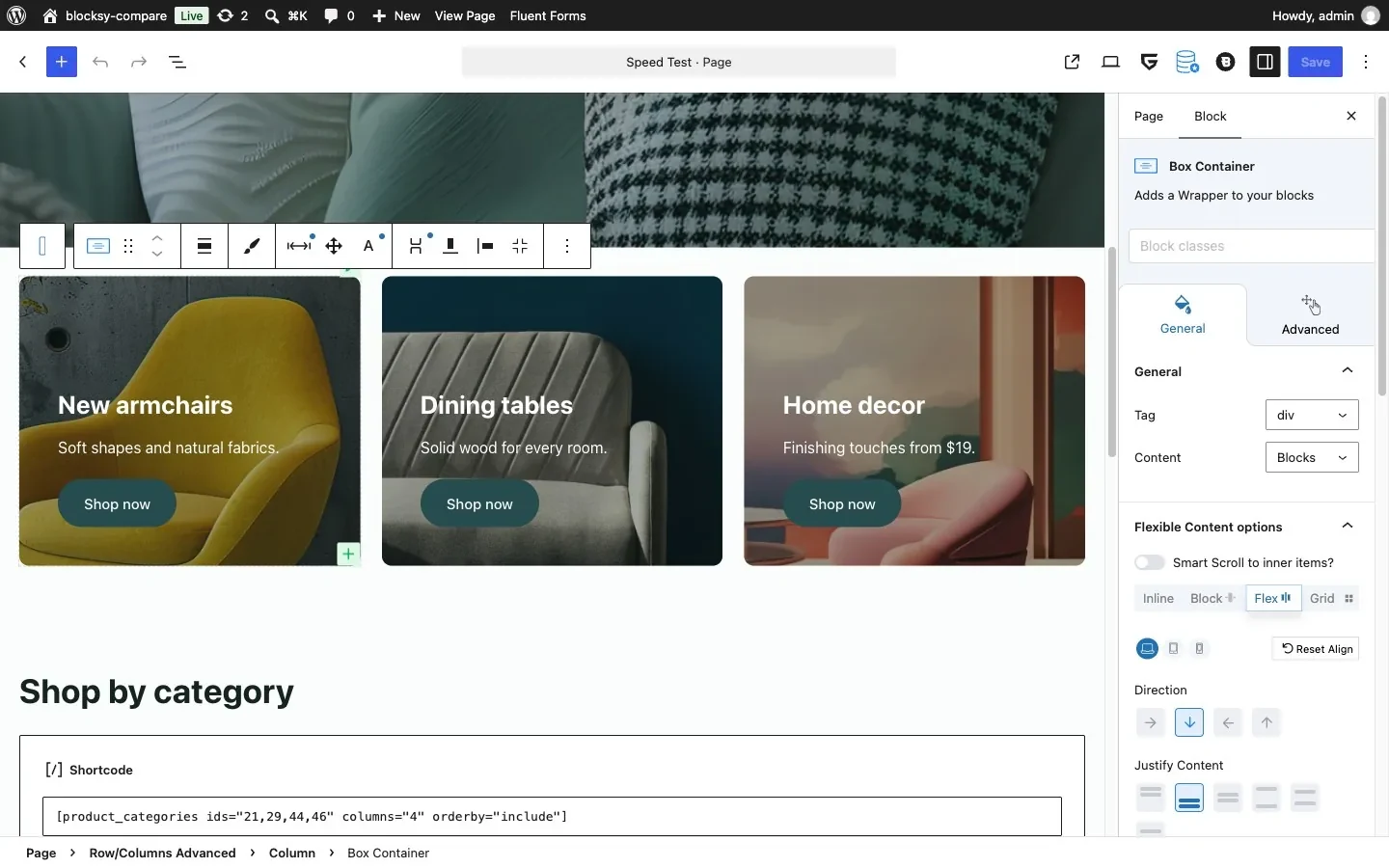Set flex direction to row right arrow
This screenshot has width=1389, height=868.
1152,723
